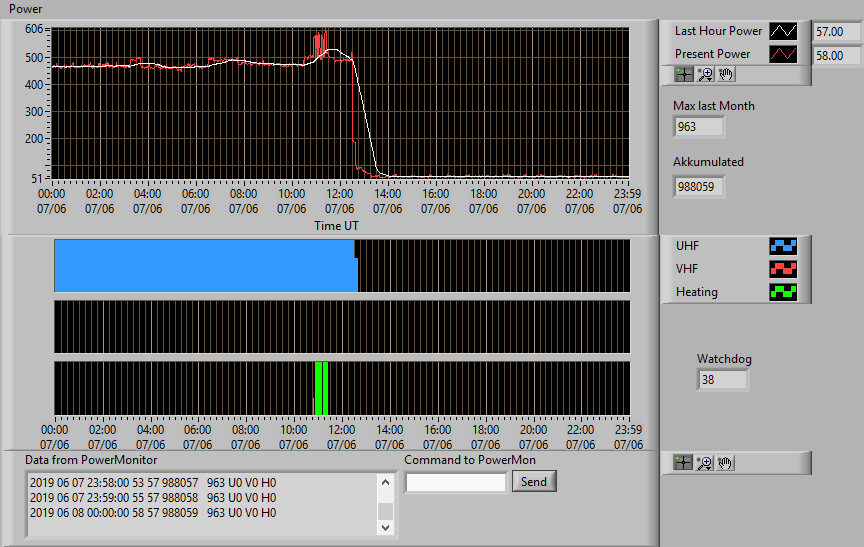Click the Last Hour Power value 57.00 field
864x547 pixels.
pyautogui.click(x=838, y=32)
